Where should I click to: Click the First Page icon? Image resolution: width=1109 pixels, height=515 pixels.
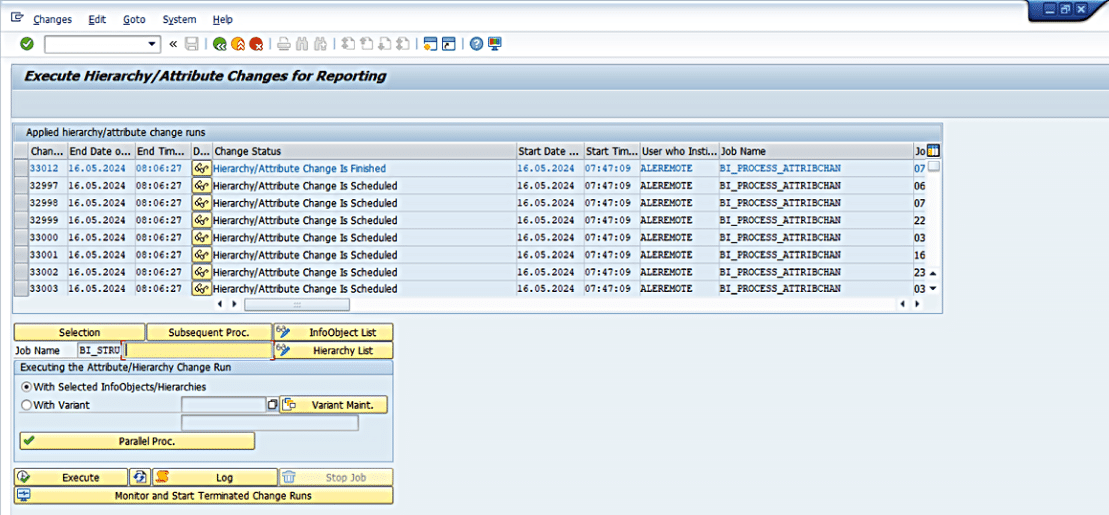(x=348, y=45)
